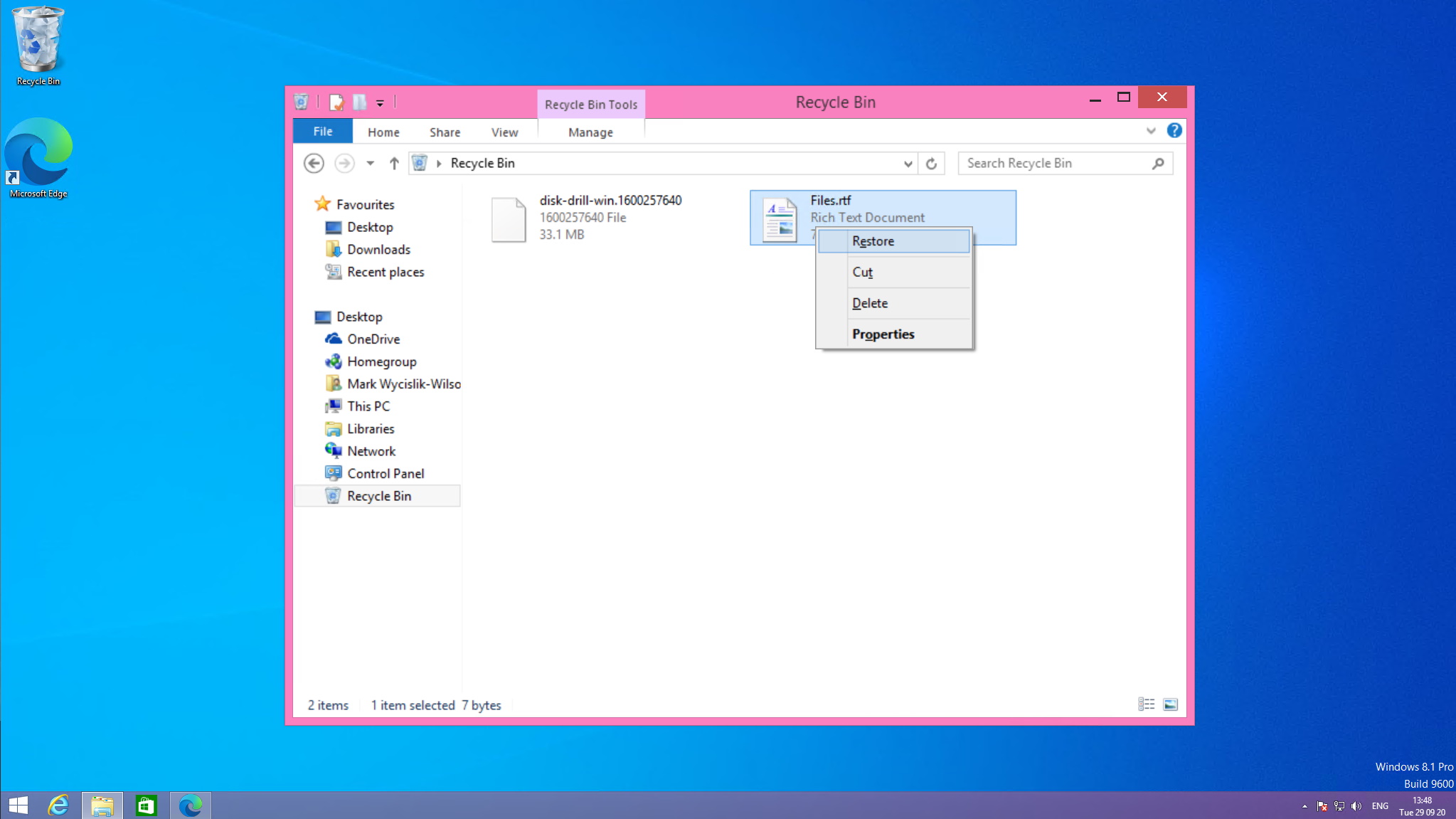Choose Properties from the context menu
Viewport: 1456px width, 819px height.
(893, 334)
